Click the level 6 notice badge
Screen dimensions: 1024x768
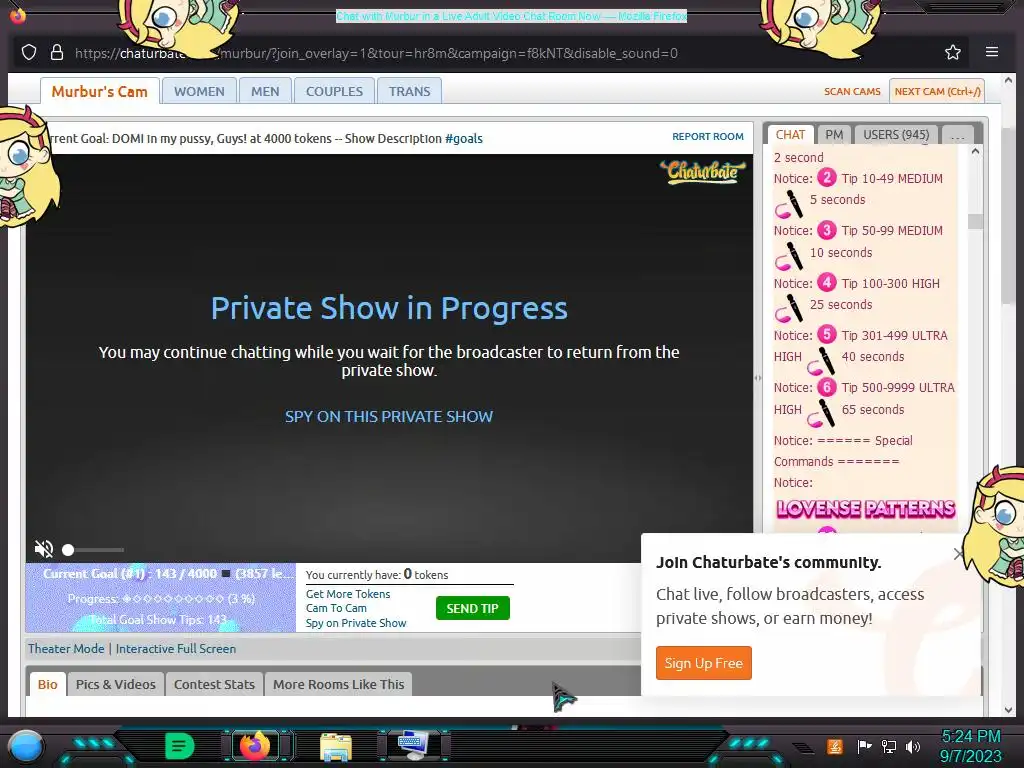827,387
